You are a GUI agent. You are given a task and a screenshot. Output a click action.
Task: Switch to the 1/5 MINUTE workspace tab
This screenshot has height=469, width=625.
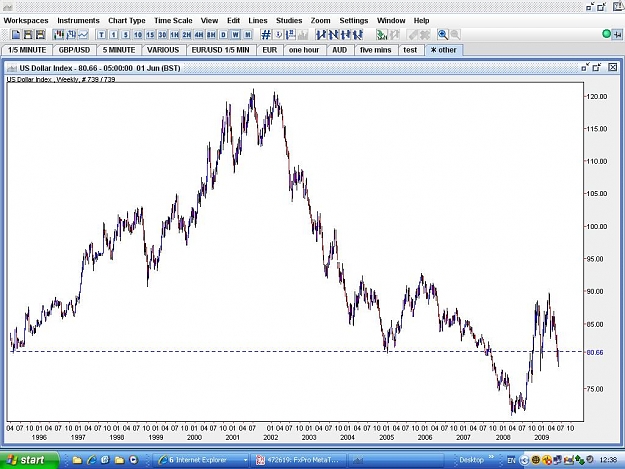(27, 50)
